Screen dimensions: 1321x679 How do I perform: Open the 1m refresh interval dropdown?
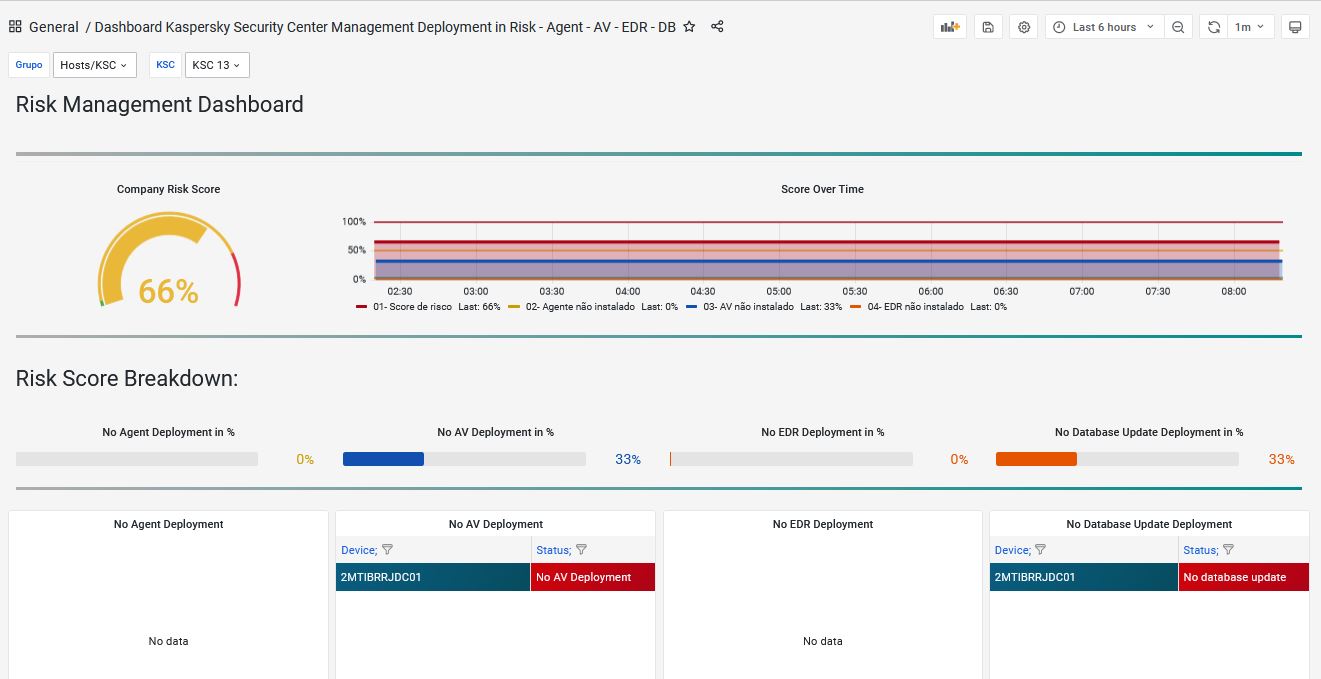(x=1250, y=27)
